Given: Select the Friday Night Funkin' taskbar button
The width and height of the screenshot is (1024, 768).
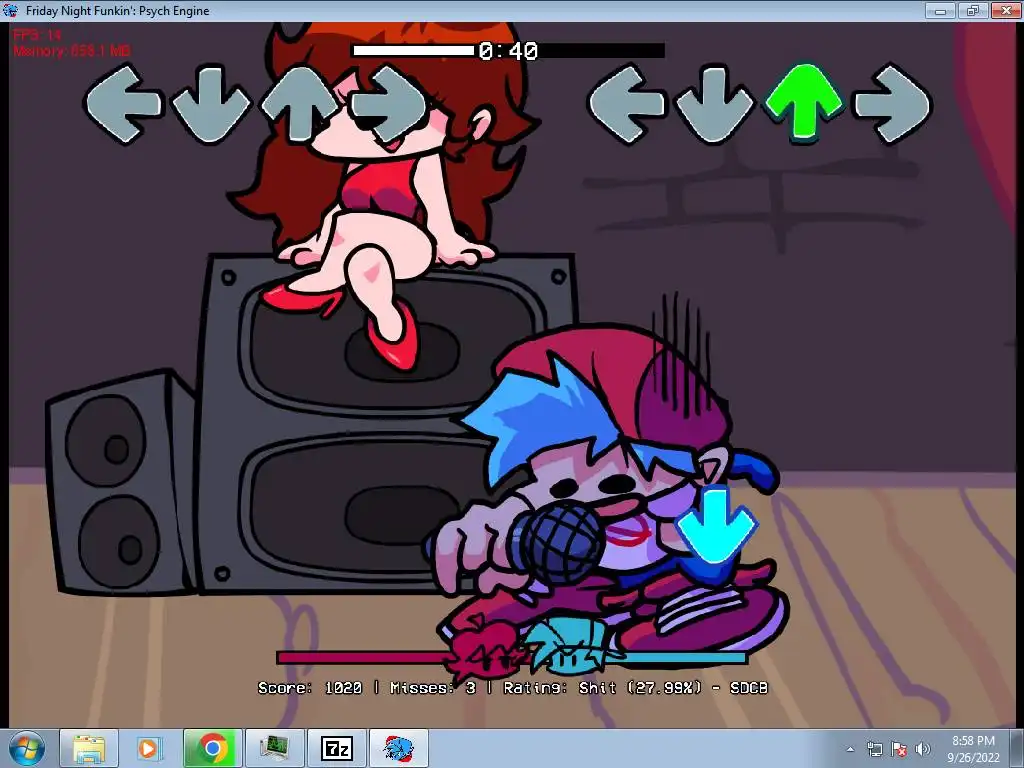Looking at the screenshot, I should 399,748.
